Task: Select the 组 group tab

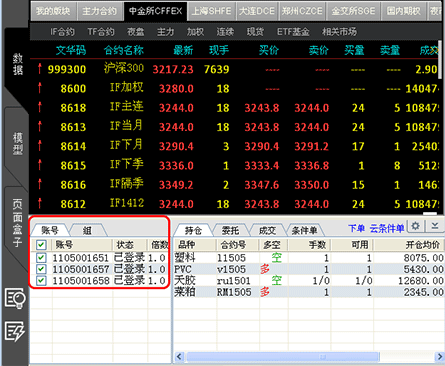Action: [87, 230]
